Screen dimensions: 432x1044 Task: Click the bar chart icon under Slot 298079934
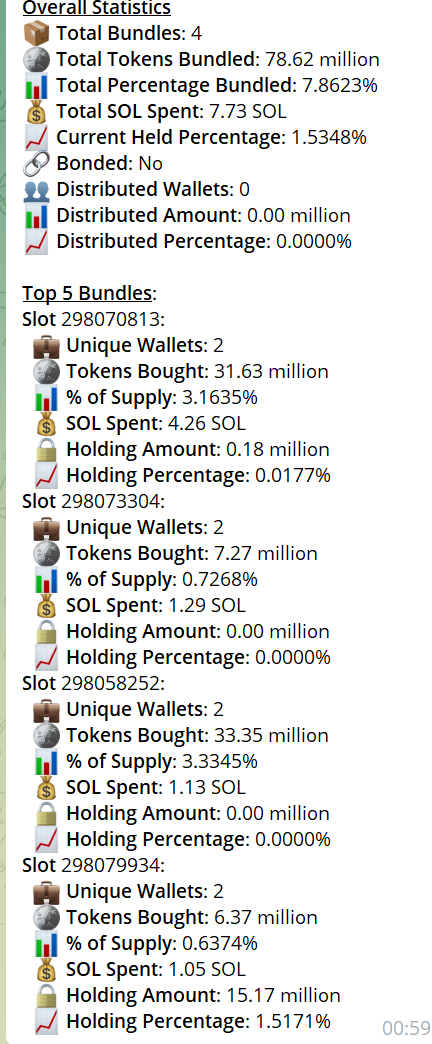[x=46, y=943]
